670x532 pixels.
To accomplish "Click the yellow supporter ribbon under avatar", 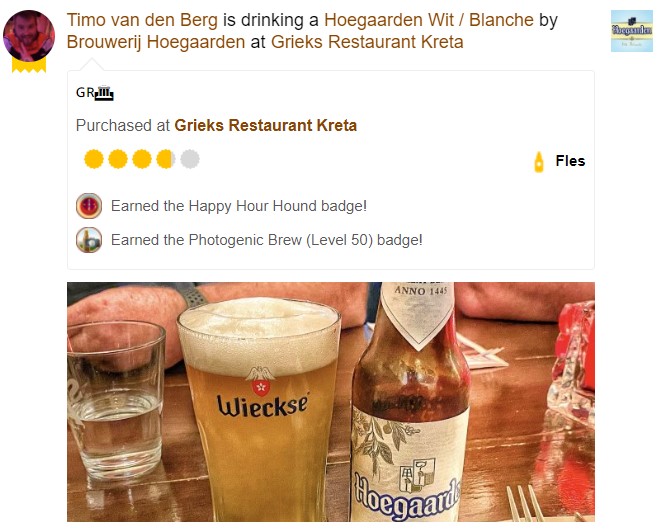I will 29,65.
